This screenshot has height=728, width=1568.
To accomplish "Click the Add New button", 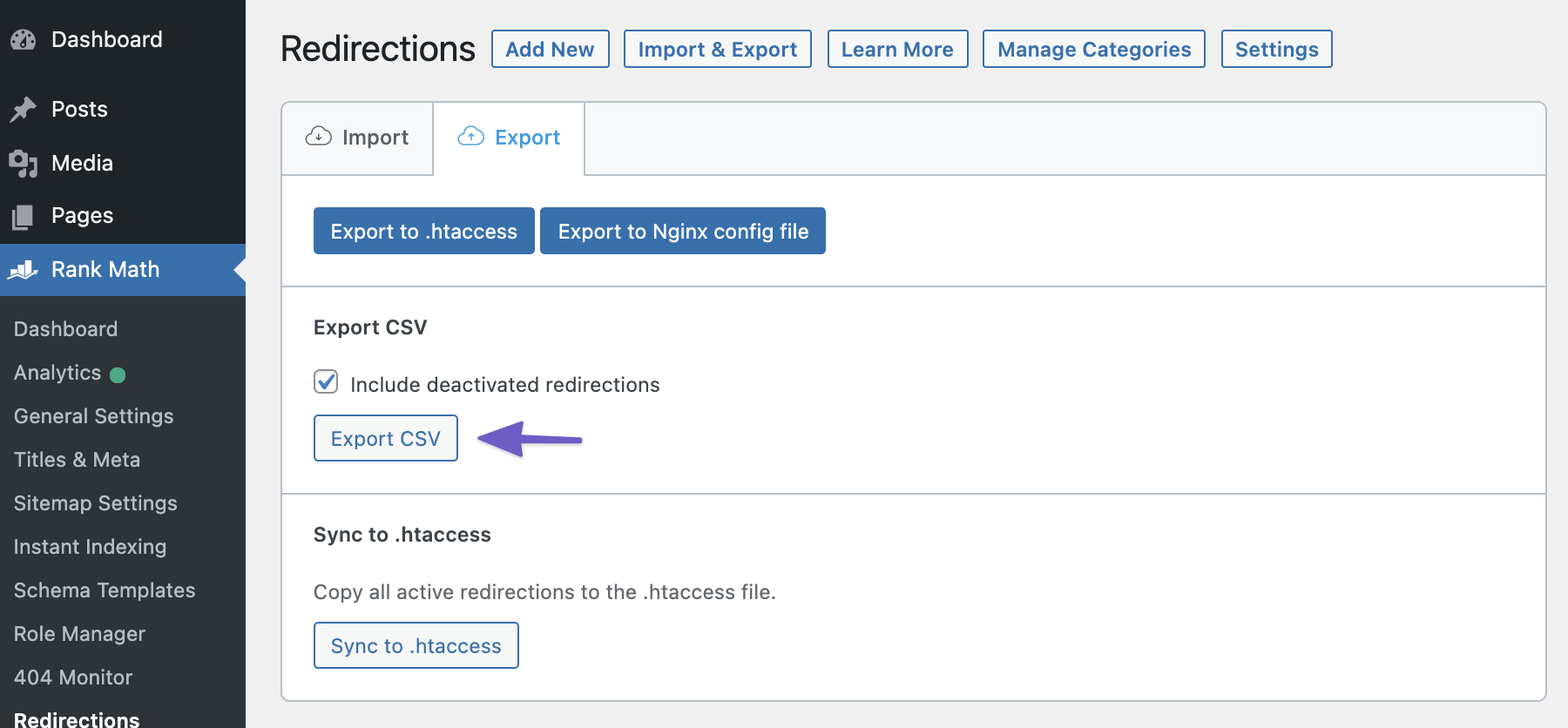I will (x=551, y=49).
